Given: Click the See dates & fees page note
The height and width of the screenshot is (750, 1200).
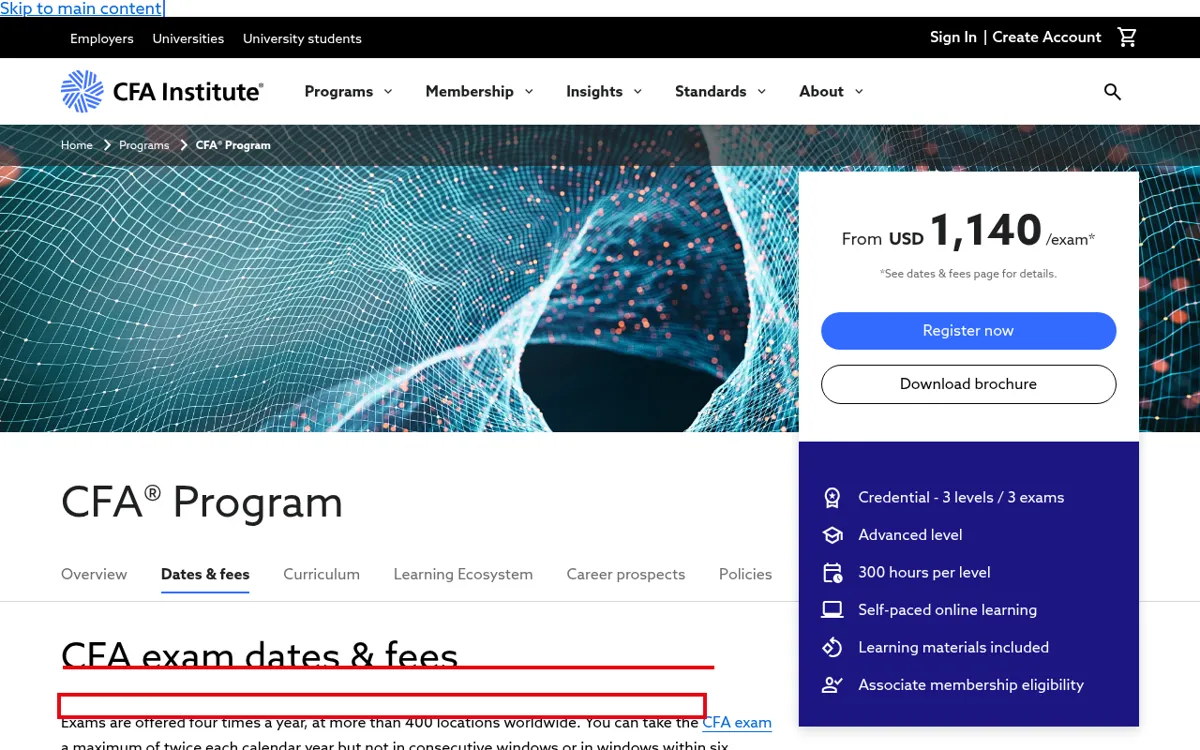Looking at the screenshot, I should [968, 273].
